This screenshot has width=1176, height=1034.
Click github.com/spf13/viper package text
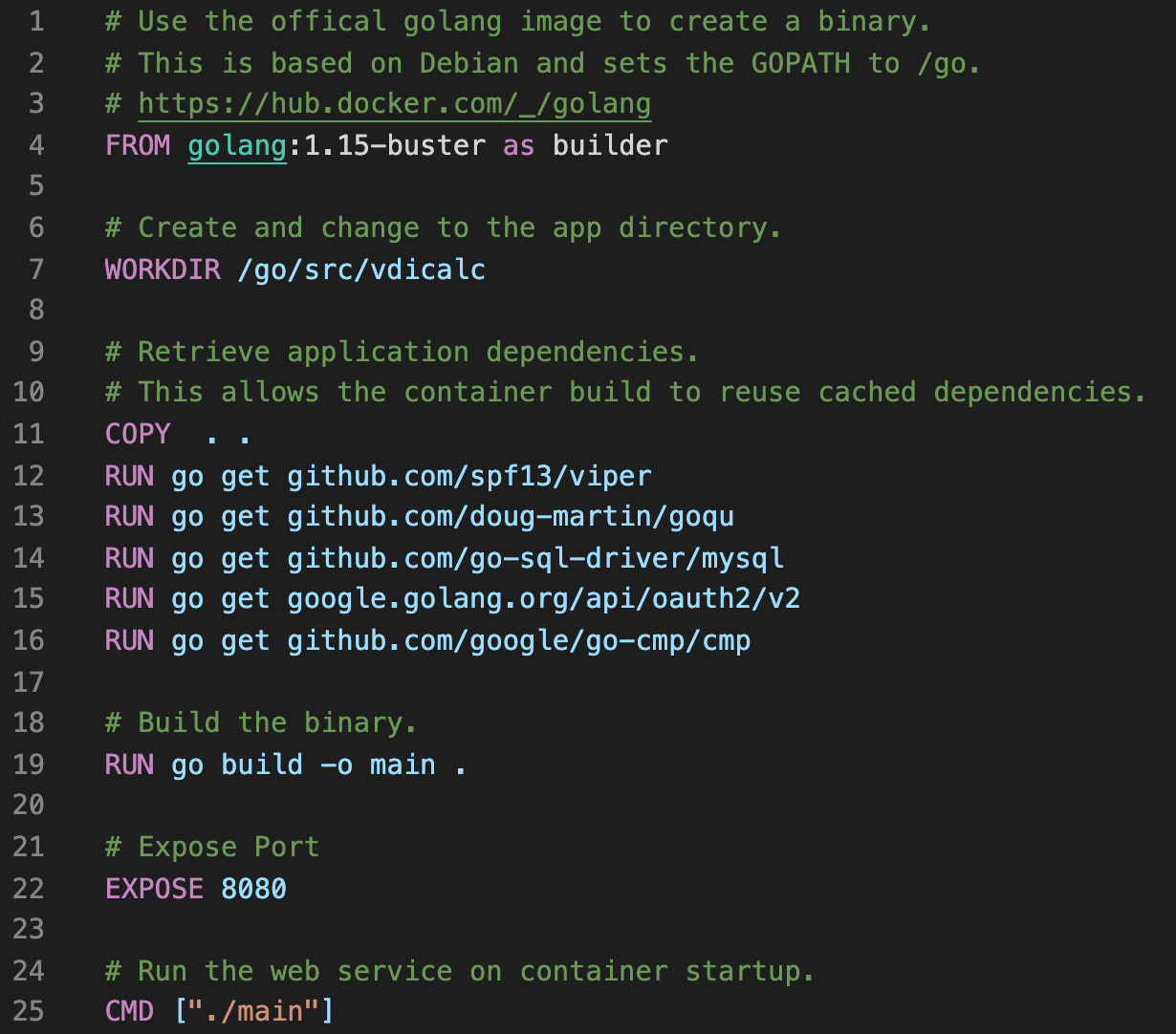point(469,475)
